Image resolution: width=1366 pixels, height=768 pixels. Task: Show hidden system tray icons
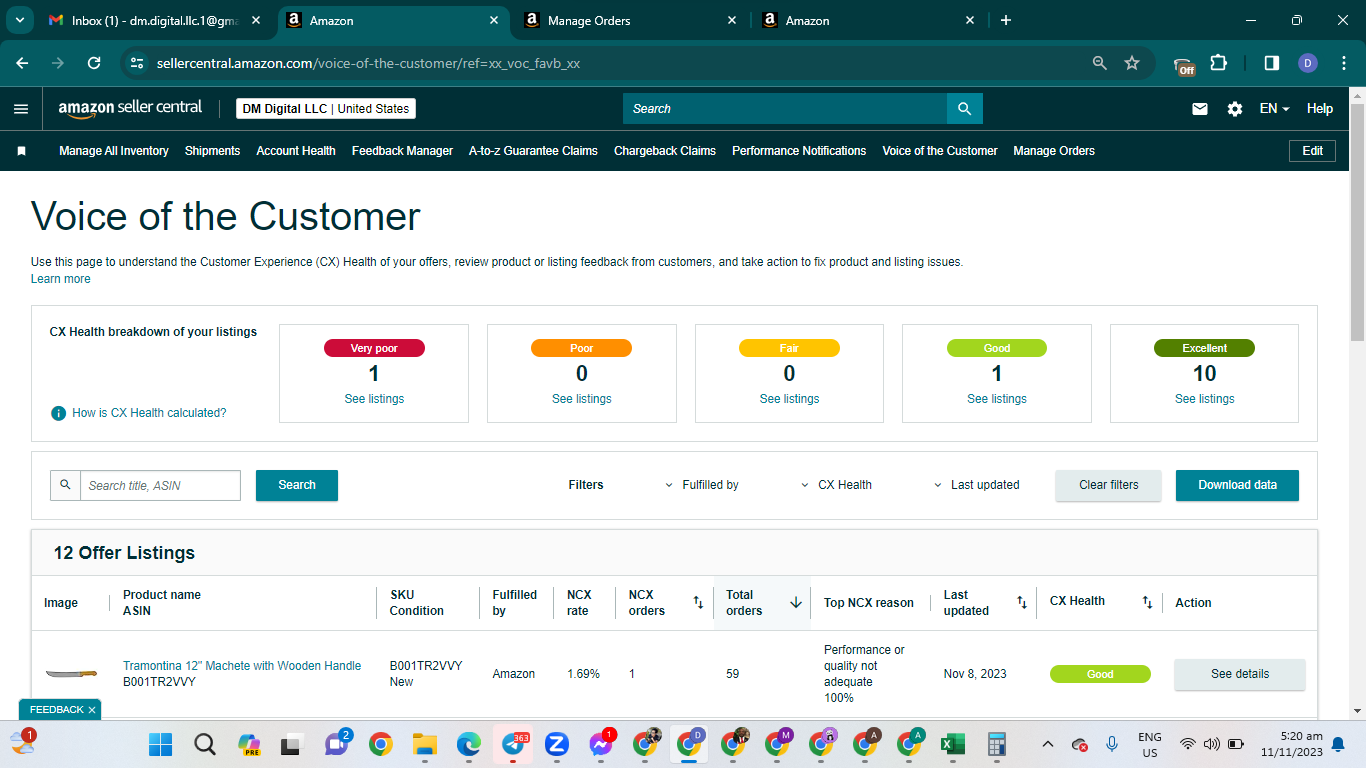tap(1048, 744)
